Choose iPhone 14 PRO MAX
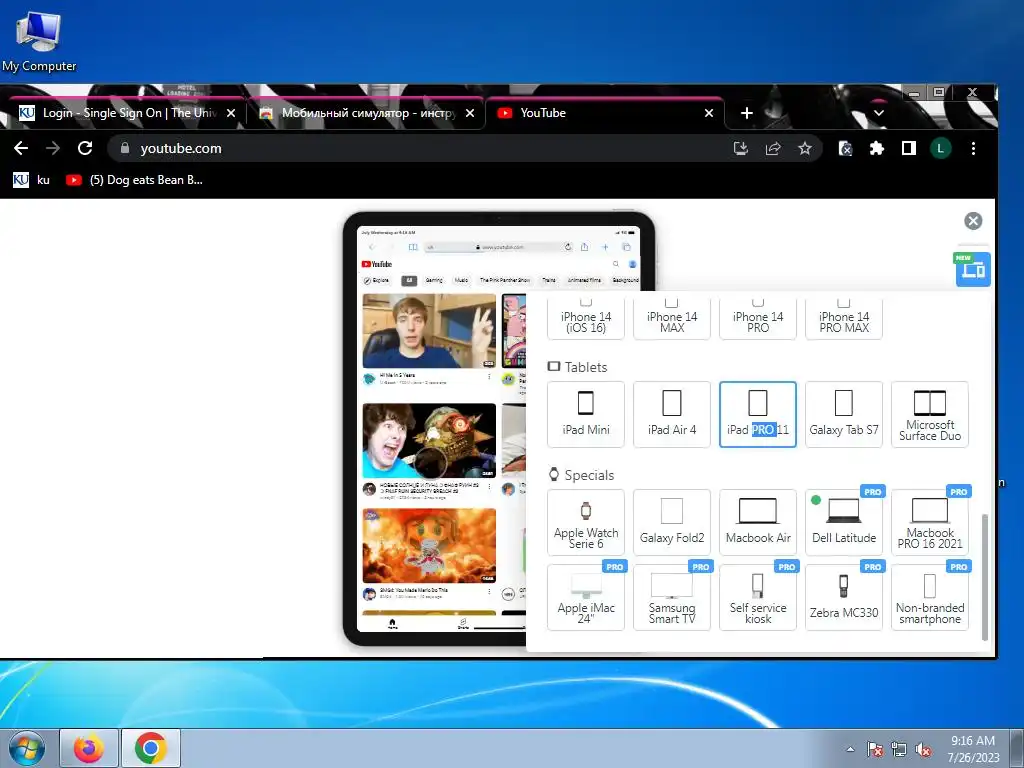Screen dimensions: 1024x768 [x=844, y=319]
